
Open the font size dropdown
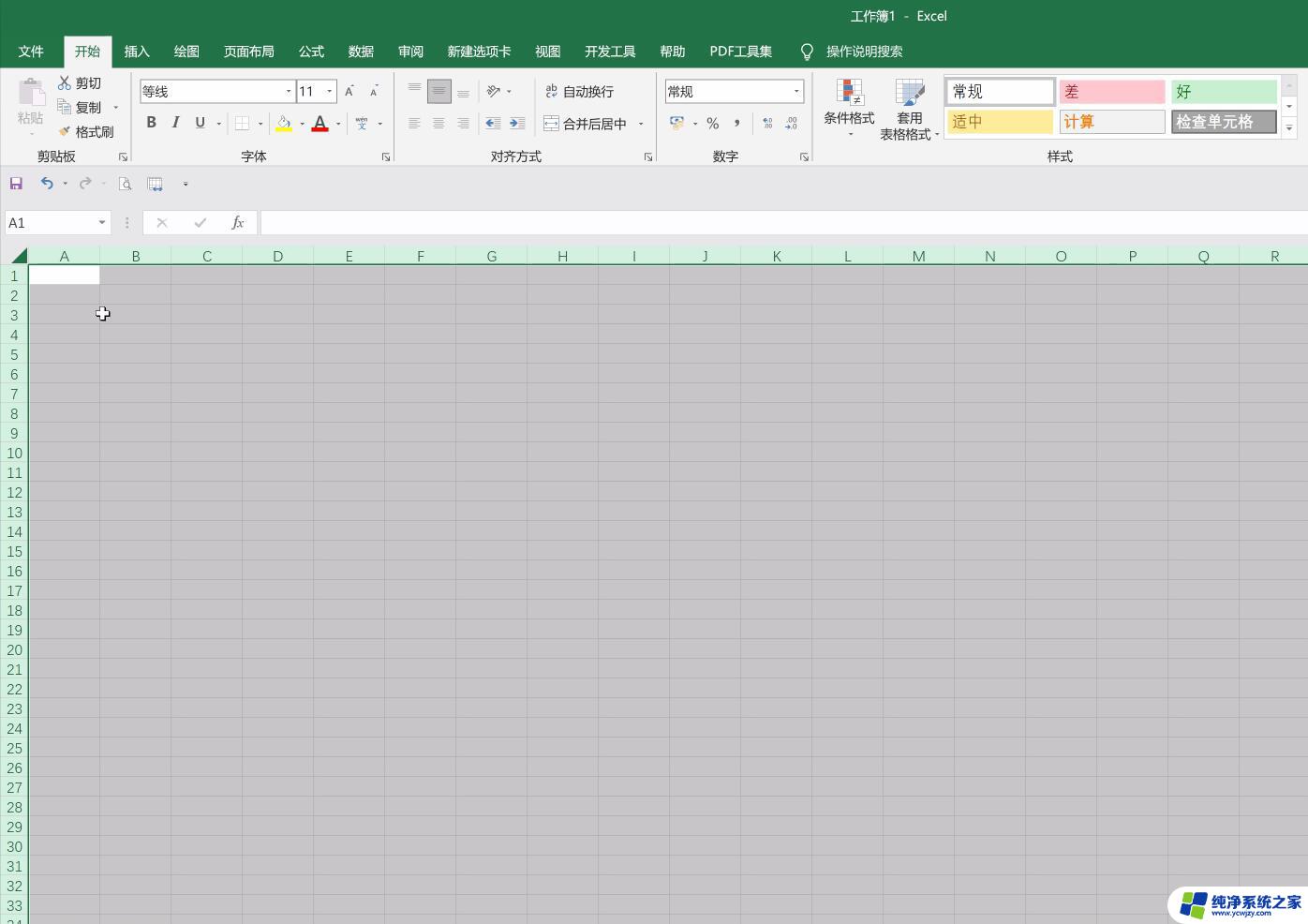click(330, 91)
